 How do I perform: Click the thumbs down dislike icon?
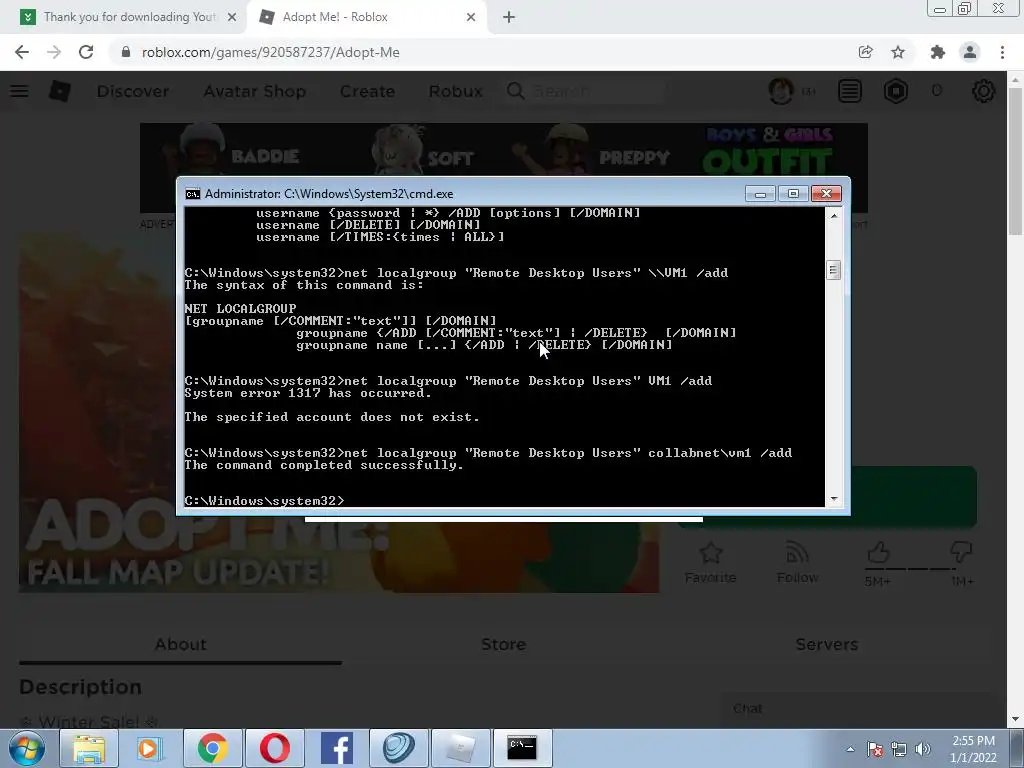coord(961,552)
